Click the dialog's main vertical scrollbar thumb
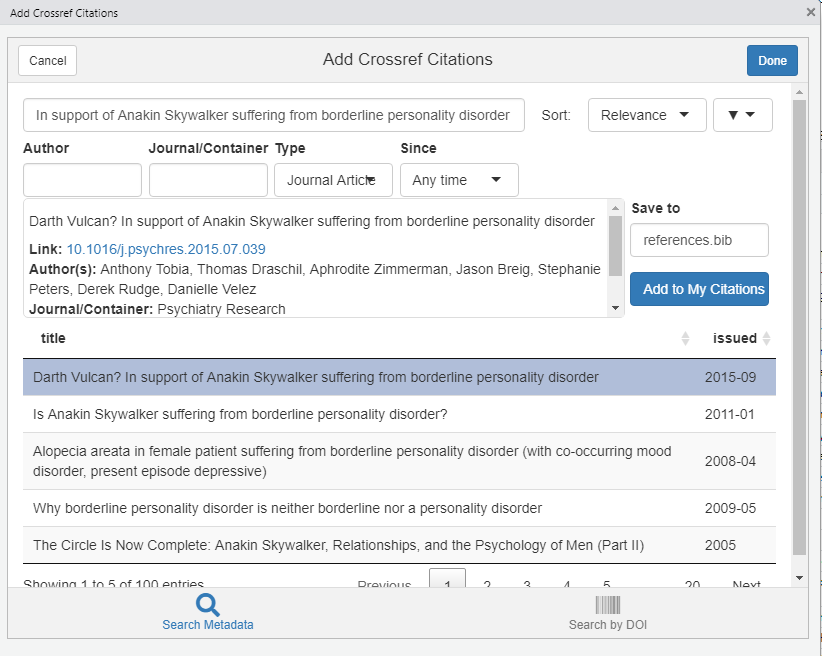 [x=799, y=327]
